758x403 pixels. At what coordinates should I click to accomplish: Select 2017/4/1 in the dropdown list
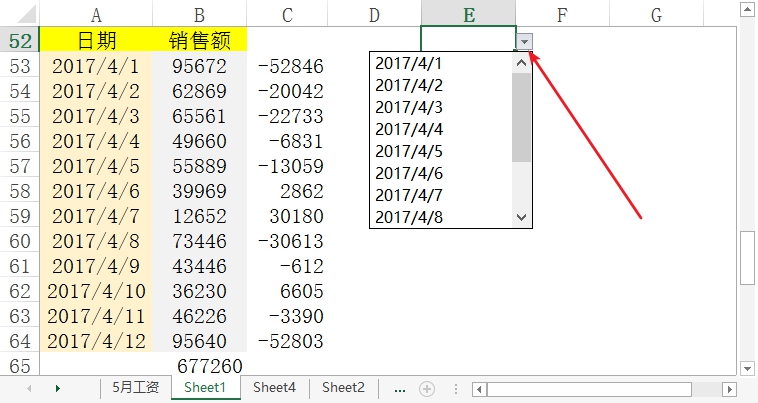pos(441,63)
